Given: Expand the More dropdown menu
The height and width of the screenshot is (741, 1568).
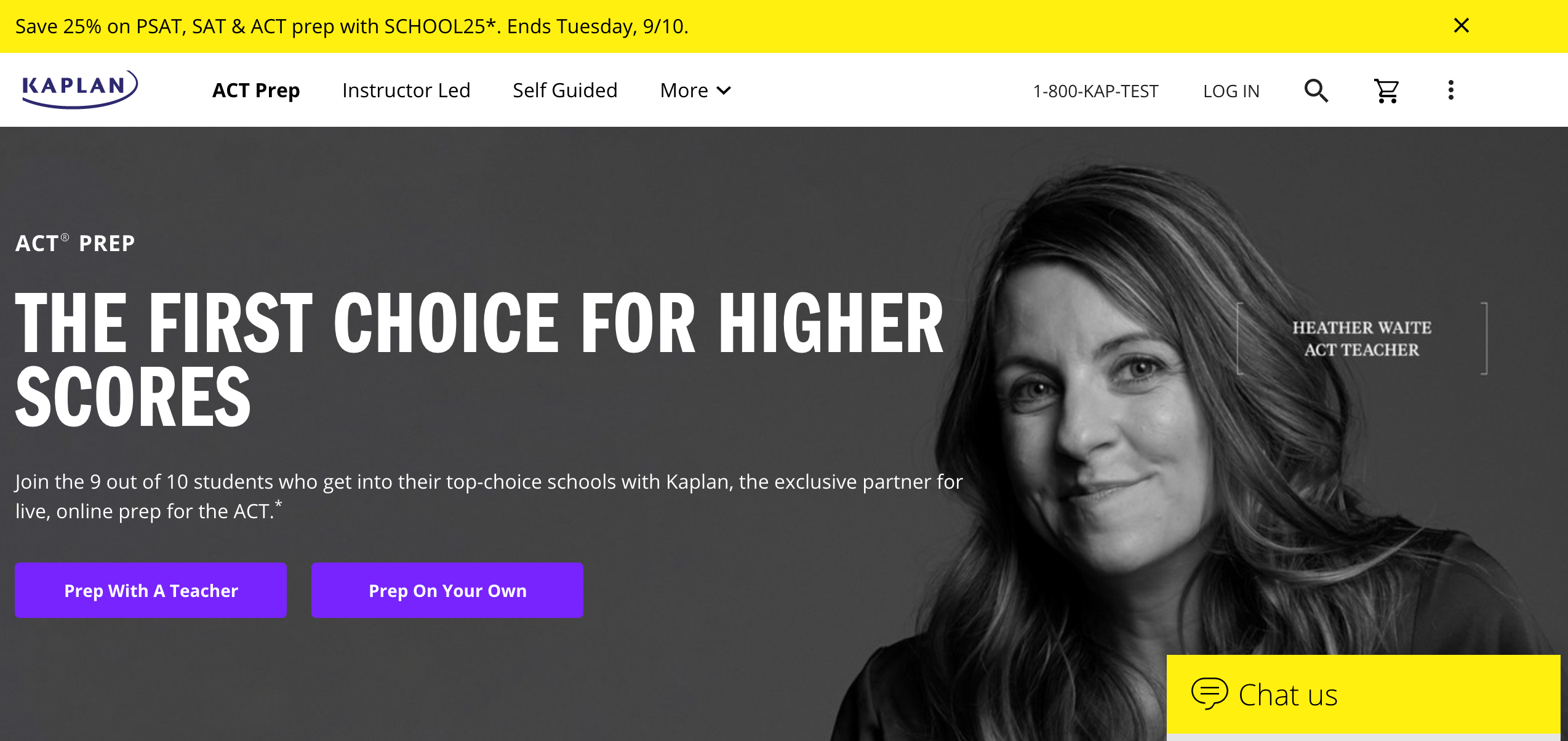Looking at the screenshot, I should pos(695,90).
